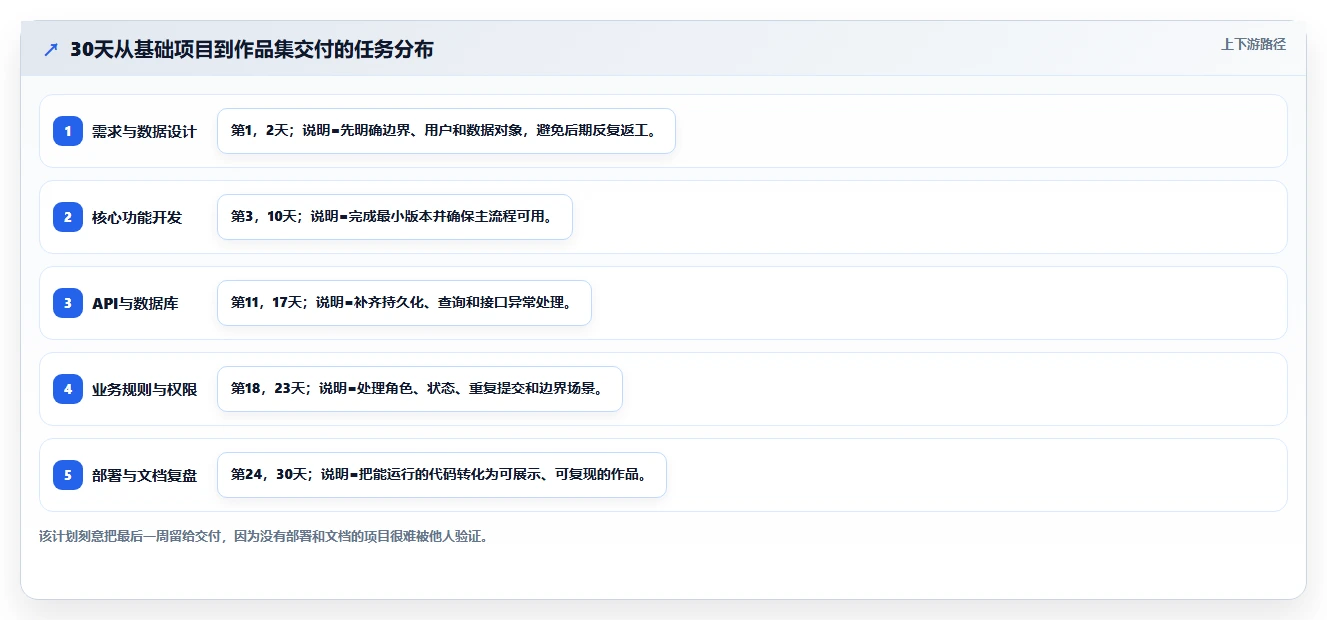Click the 上下游路径 label in header
Screen dimensions: 1327x620
tap(1253, 44)
